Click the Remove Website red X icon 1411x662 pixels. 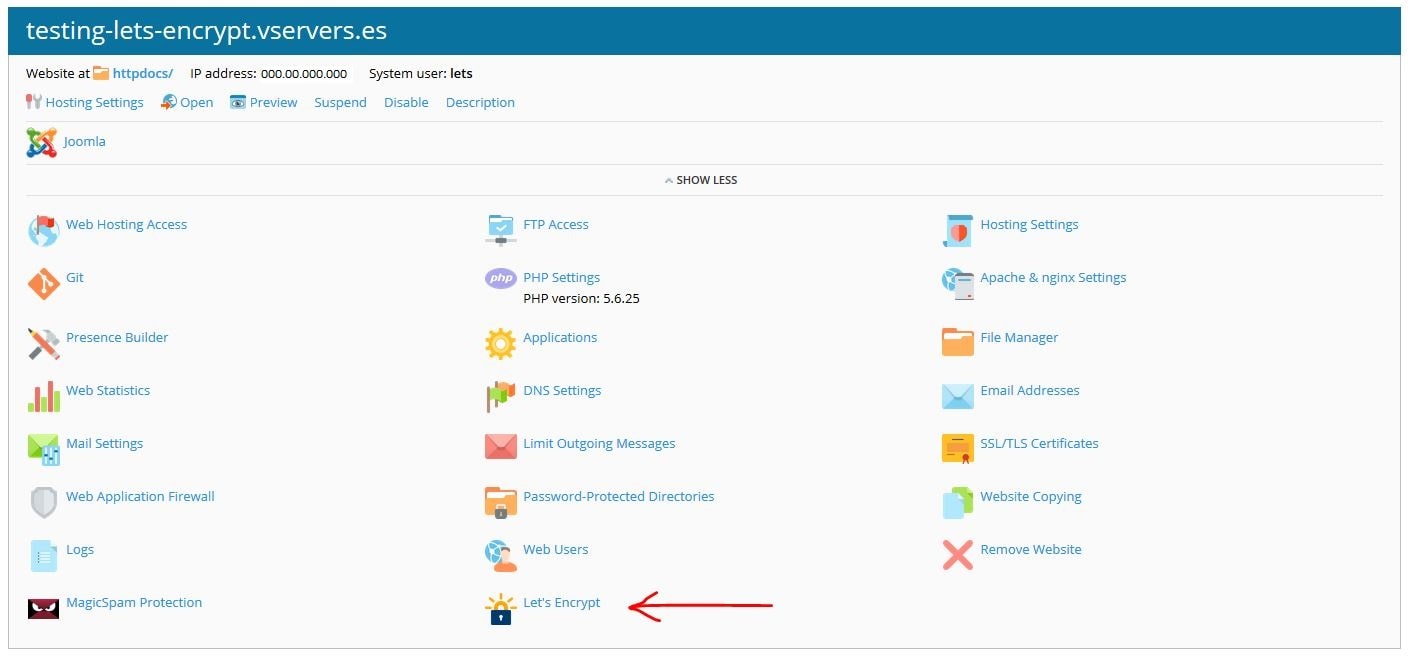point(958,555)
